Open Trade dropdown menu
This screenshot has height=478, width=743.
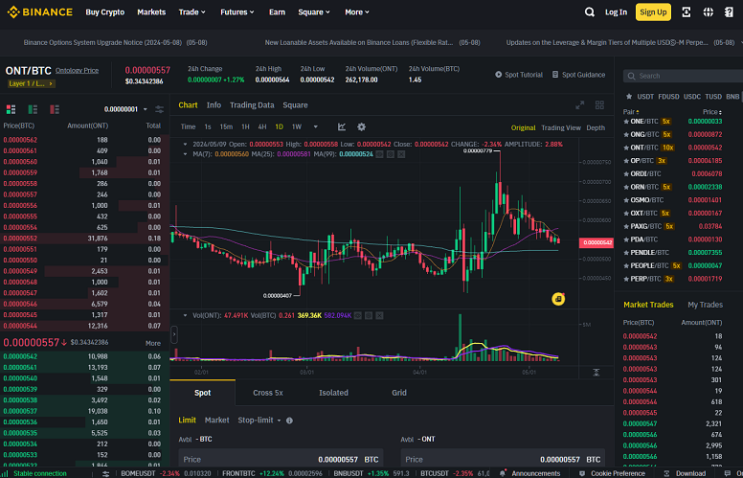(x=192, y=12)
